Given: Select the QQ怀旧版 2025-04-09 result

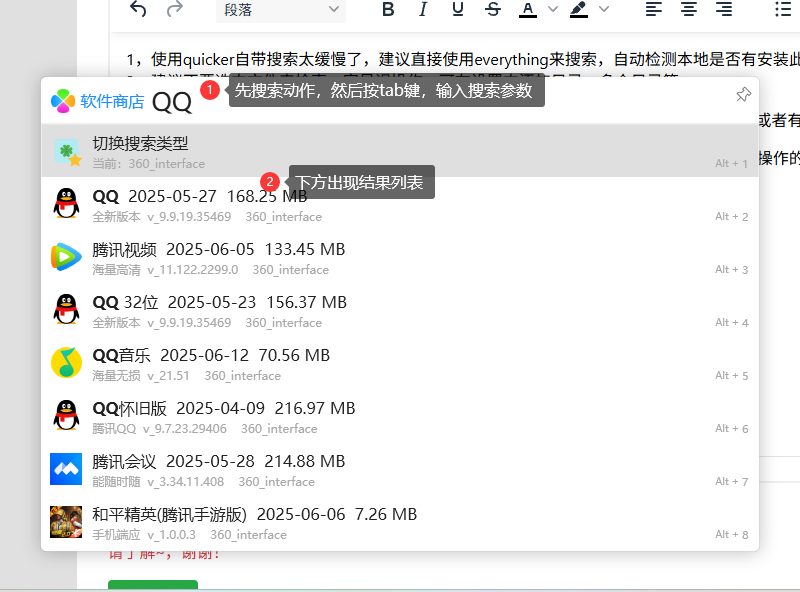Looking at the screenshot, I should tap(400, 416).
